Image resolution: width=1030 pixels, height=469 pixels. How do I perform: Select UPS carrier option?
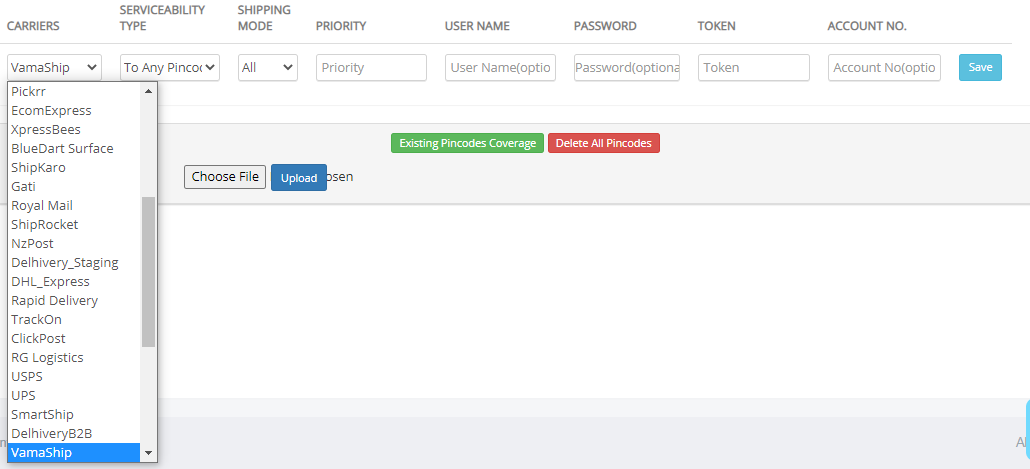point(74,396)
